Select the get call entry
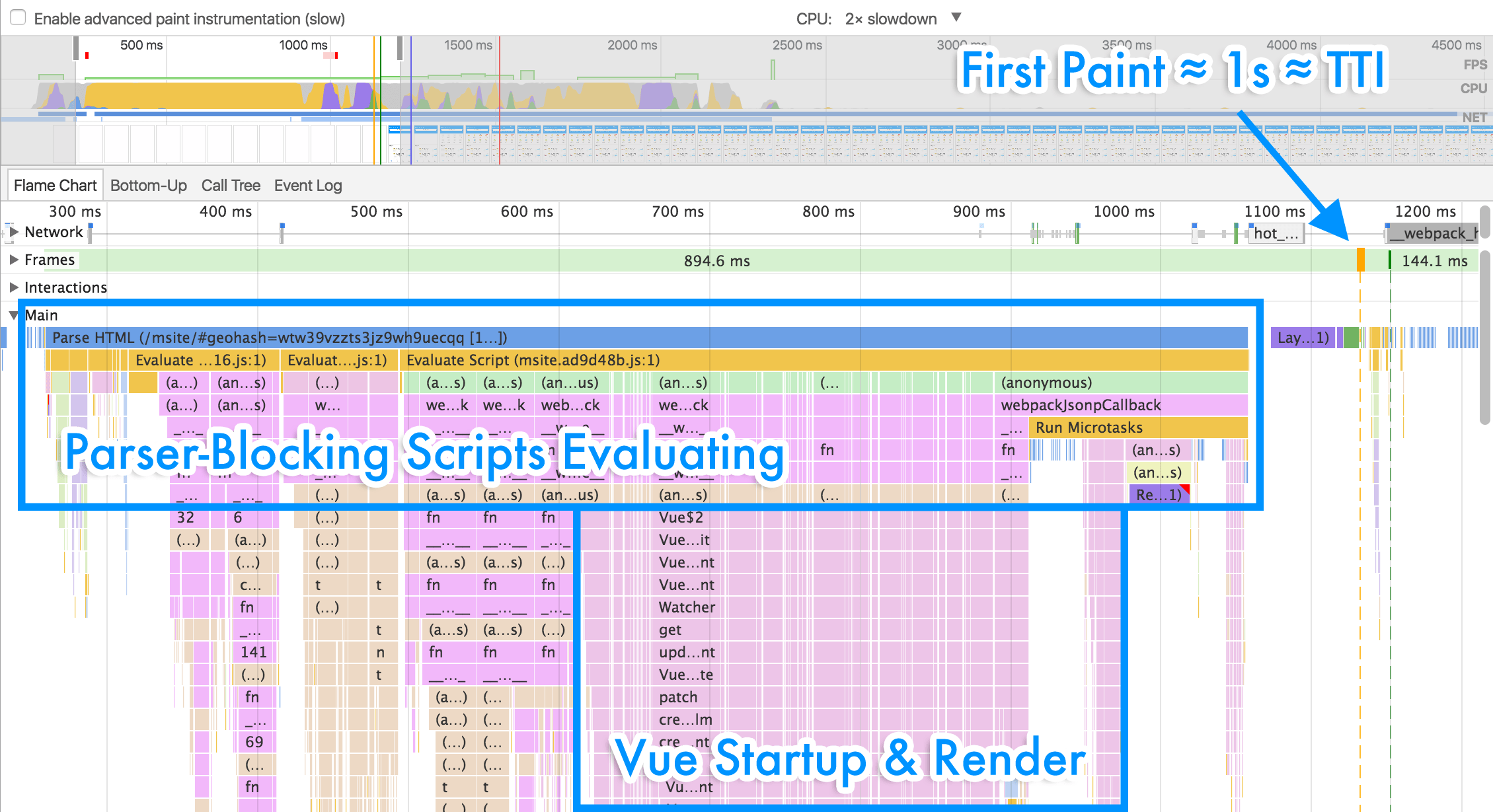Viewport: 1493px width, 812px height. [x=670, y=630]
